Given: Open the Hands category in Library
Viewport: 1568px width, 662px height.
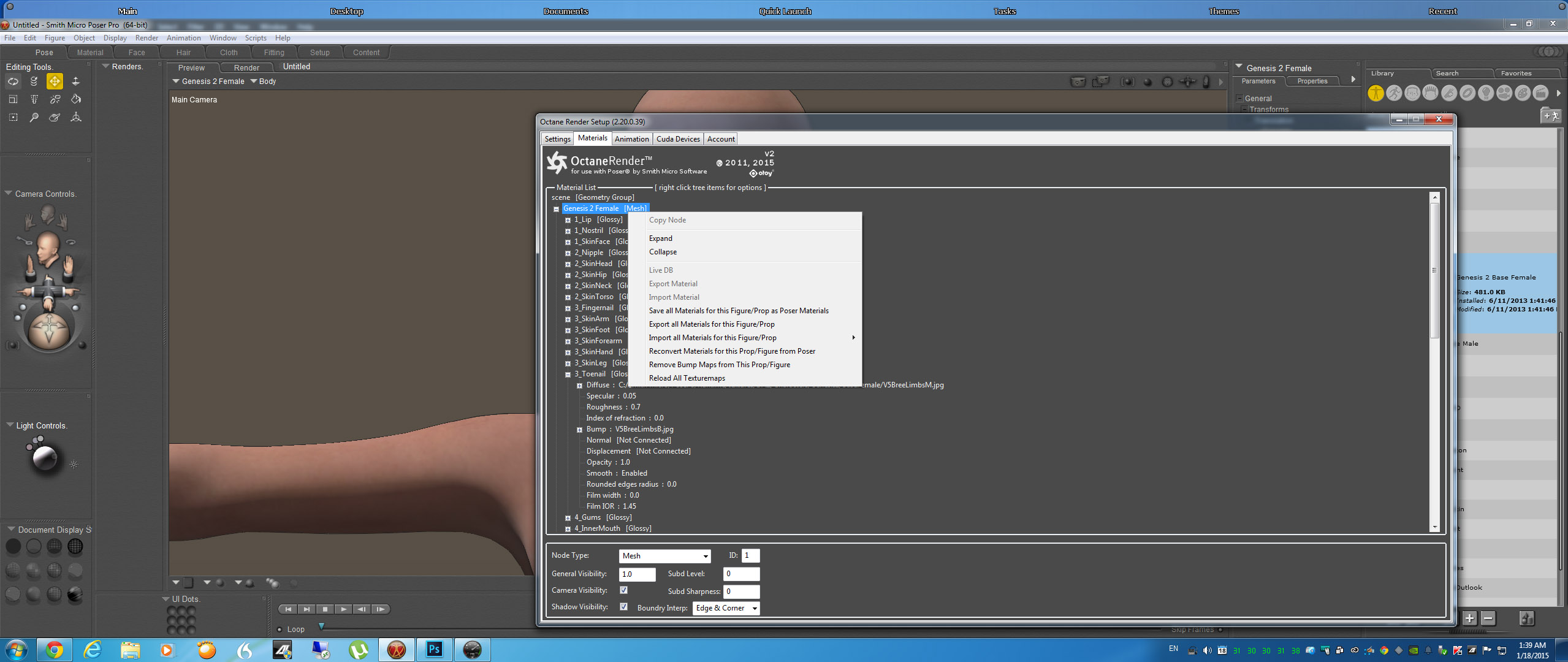Looking at the screenshot, I should click(x=1449, y=93).
